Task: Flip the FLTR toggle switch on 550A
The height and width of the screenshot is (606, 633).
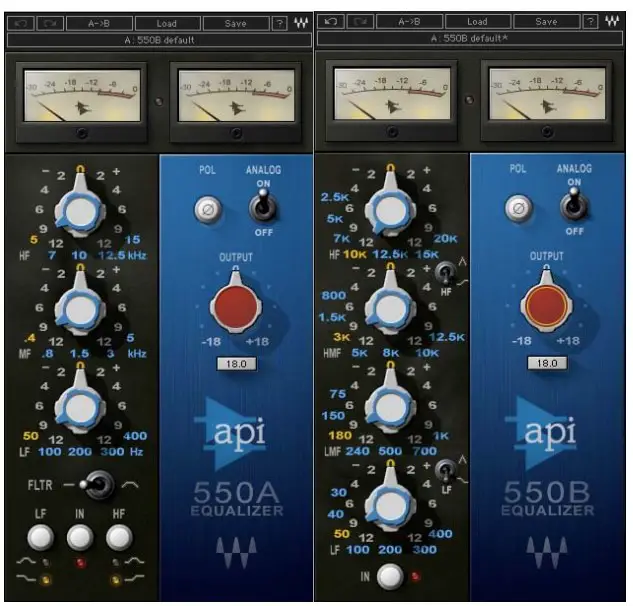Action: 96,484
